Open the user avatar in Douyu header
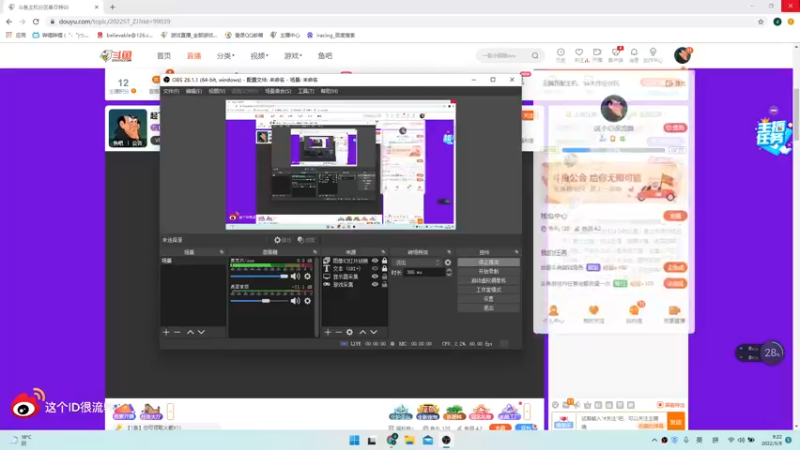This screenshot has height=450, width=800. tap(682, 55)
